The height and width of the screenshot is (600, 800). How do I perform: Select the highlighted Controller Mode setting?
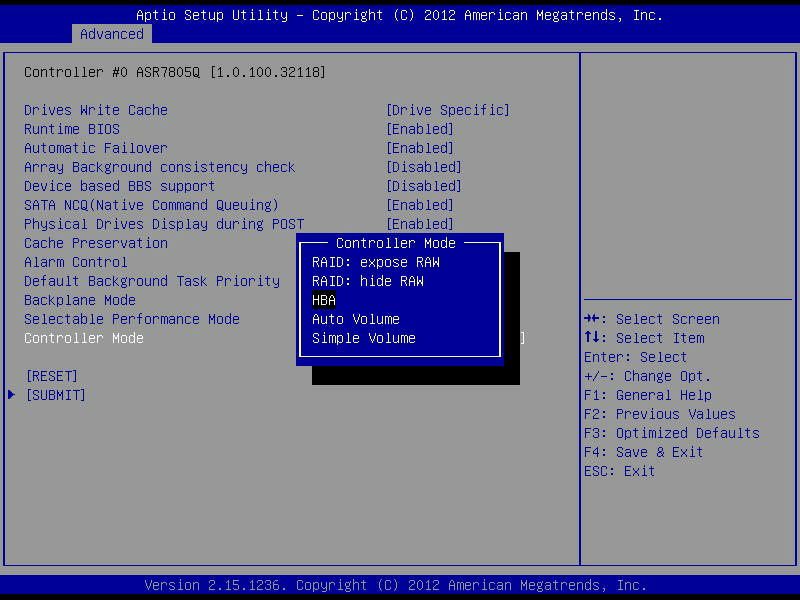tap(84, 338)
